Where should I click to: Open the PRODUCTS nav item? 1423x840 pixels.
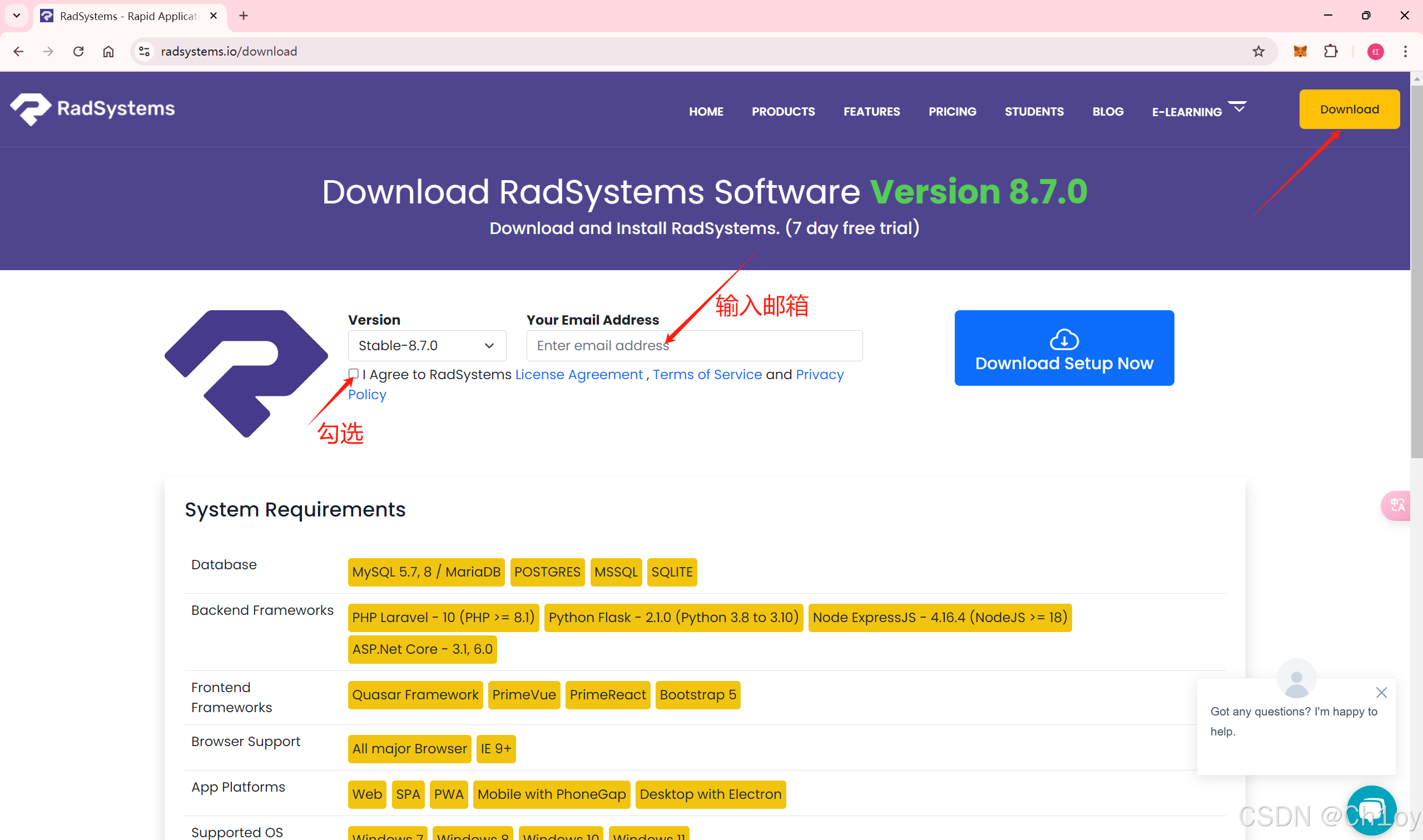pyautogui.click(x=784, y=112)
